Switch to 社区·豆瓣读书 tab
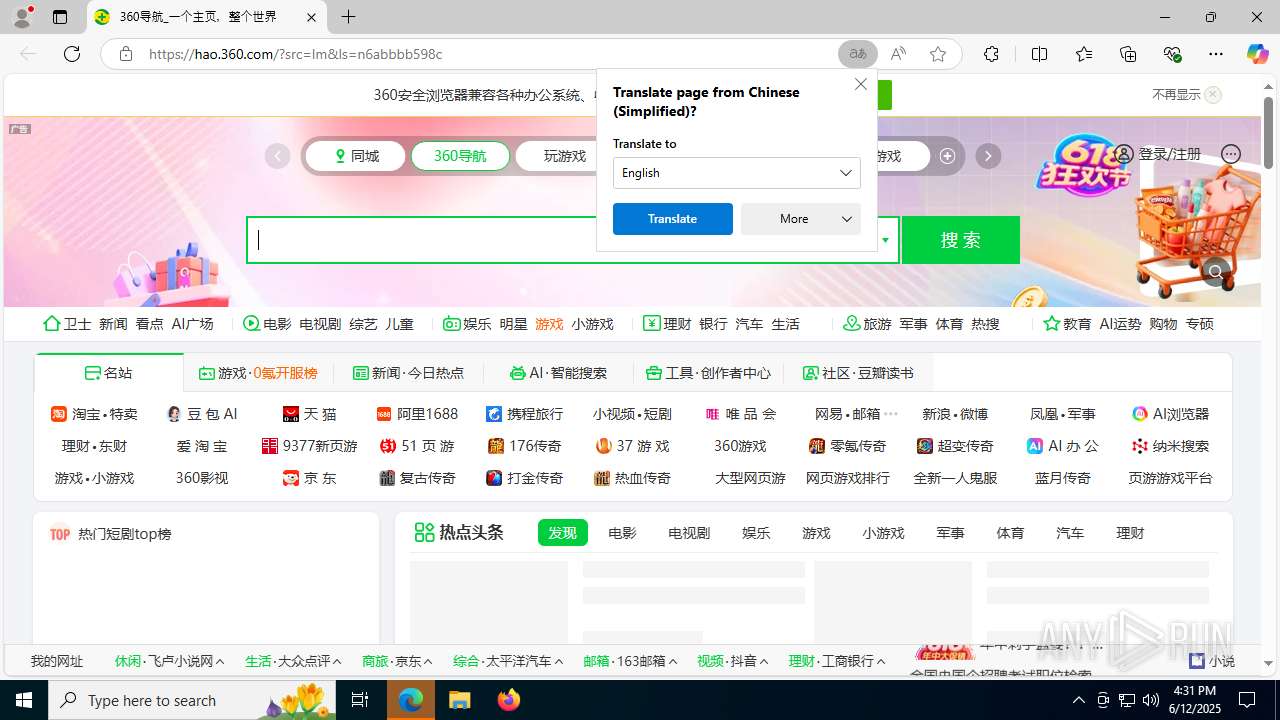The width and height of the screenshot is (1280, 720). (858, 373)
